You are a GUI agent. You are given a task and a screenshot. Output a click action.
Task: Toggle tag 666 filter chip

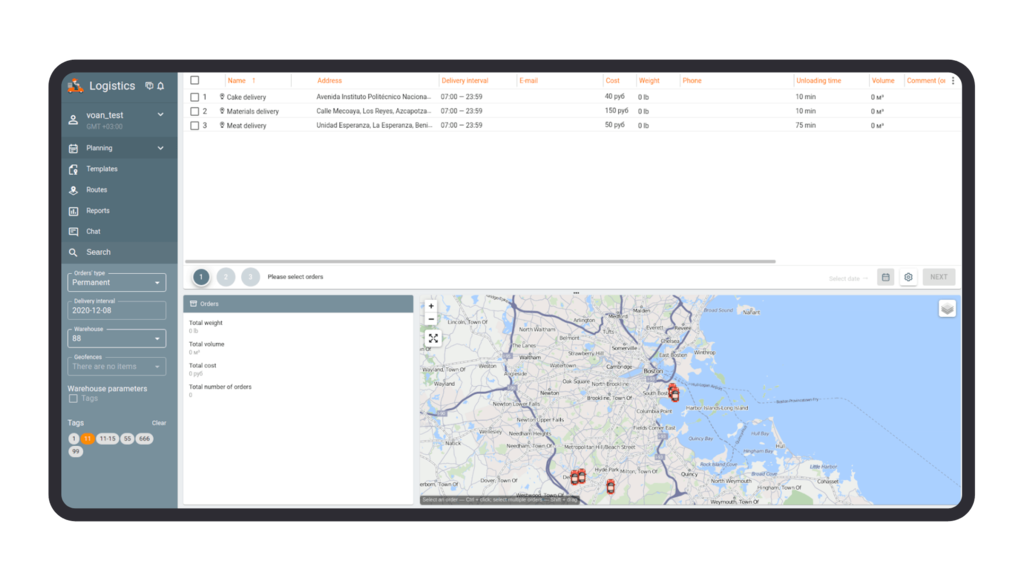point(144,439)
